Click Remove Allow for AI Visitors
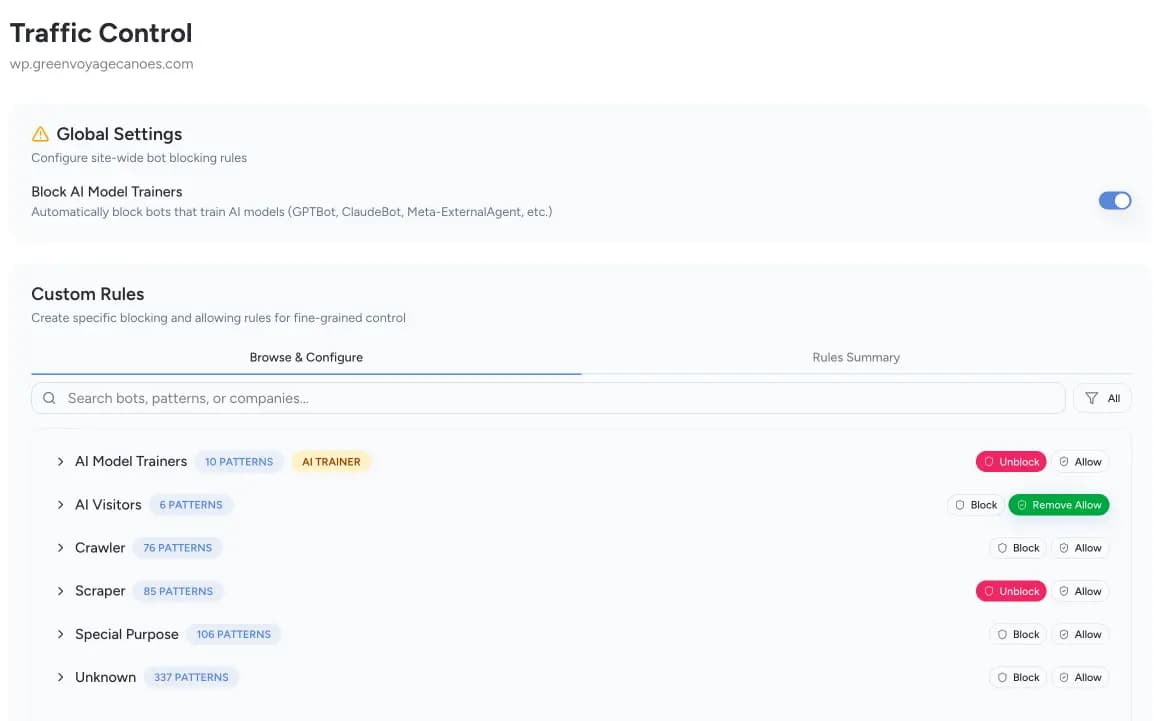Screen dimensions: 1168x721 point(1058,504)
